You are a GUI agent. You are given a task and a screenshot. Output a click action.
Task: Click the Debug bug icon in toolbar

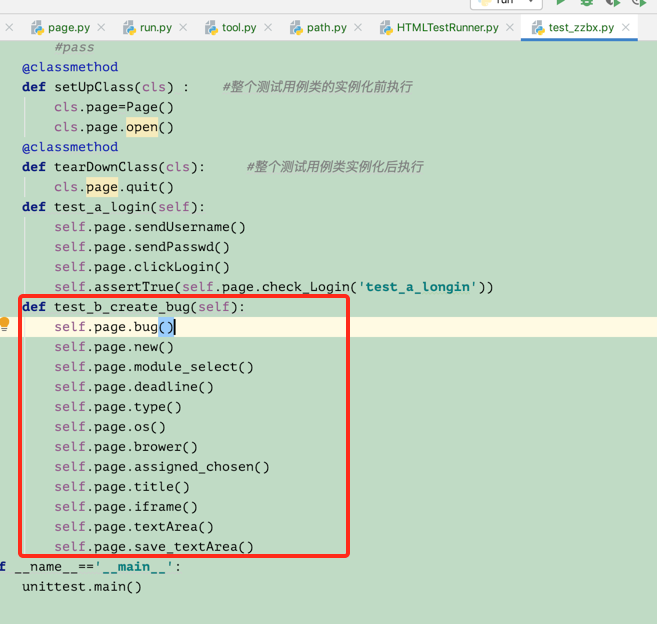[x=587, y=2]
